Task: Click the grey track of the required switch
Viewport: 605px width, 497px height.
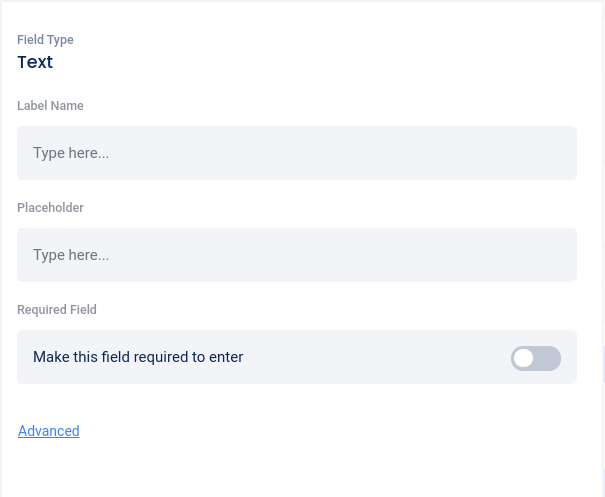Action: click(x=548, y=358)
